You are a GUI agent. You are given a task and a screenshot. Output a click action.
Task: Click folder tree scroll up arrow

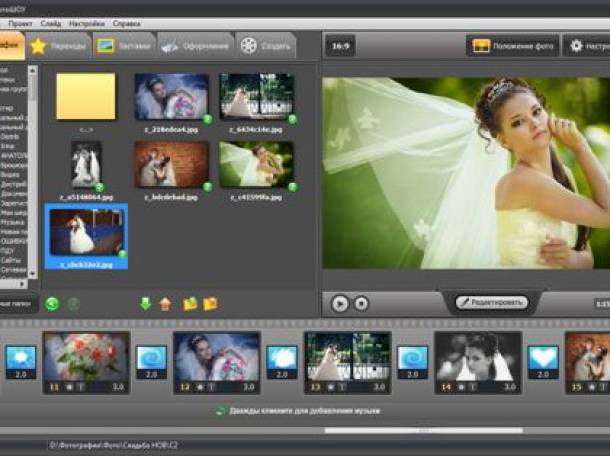[x=33, y=70]
